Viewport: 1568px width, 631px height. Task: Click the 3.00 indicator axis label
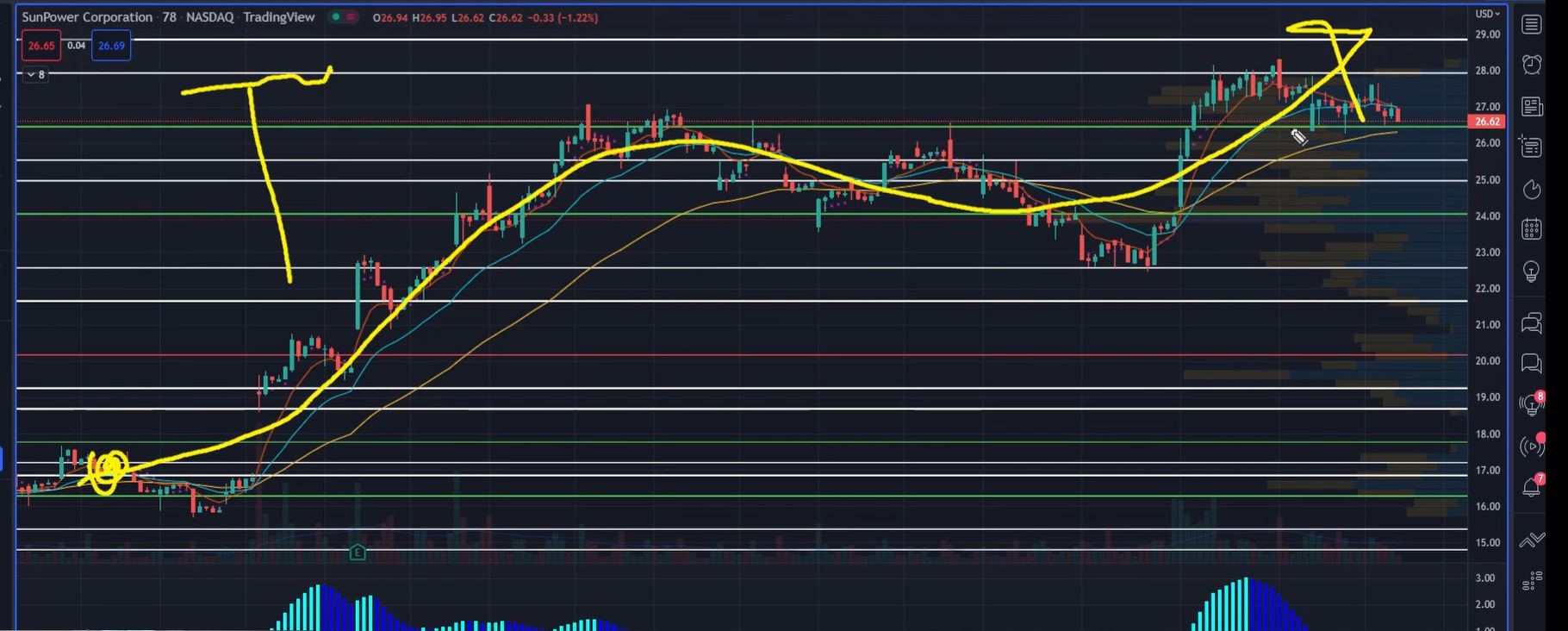click(x=1485, y=578)
